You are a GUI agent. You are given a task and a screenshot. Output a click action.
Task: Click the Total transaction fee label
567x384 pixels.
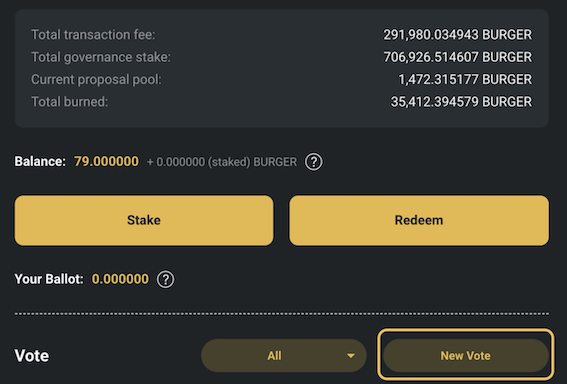point(93,35)
